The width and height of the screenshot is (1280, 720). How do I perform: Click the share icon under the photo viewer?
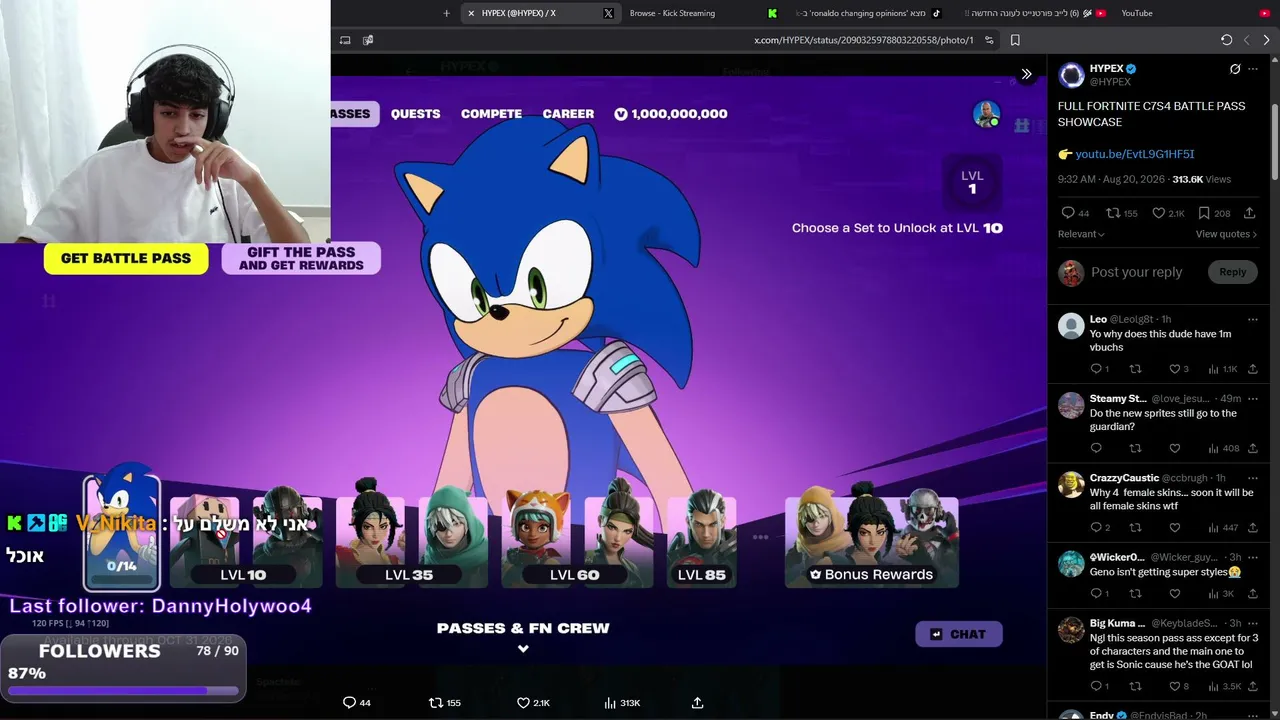[697, 703]
